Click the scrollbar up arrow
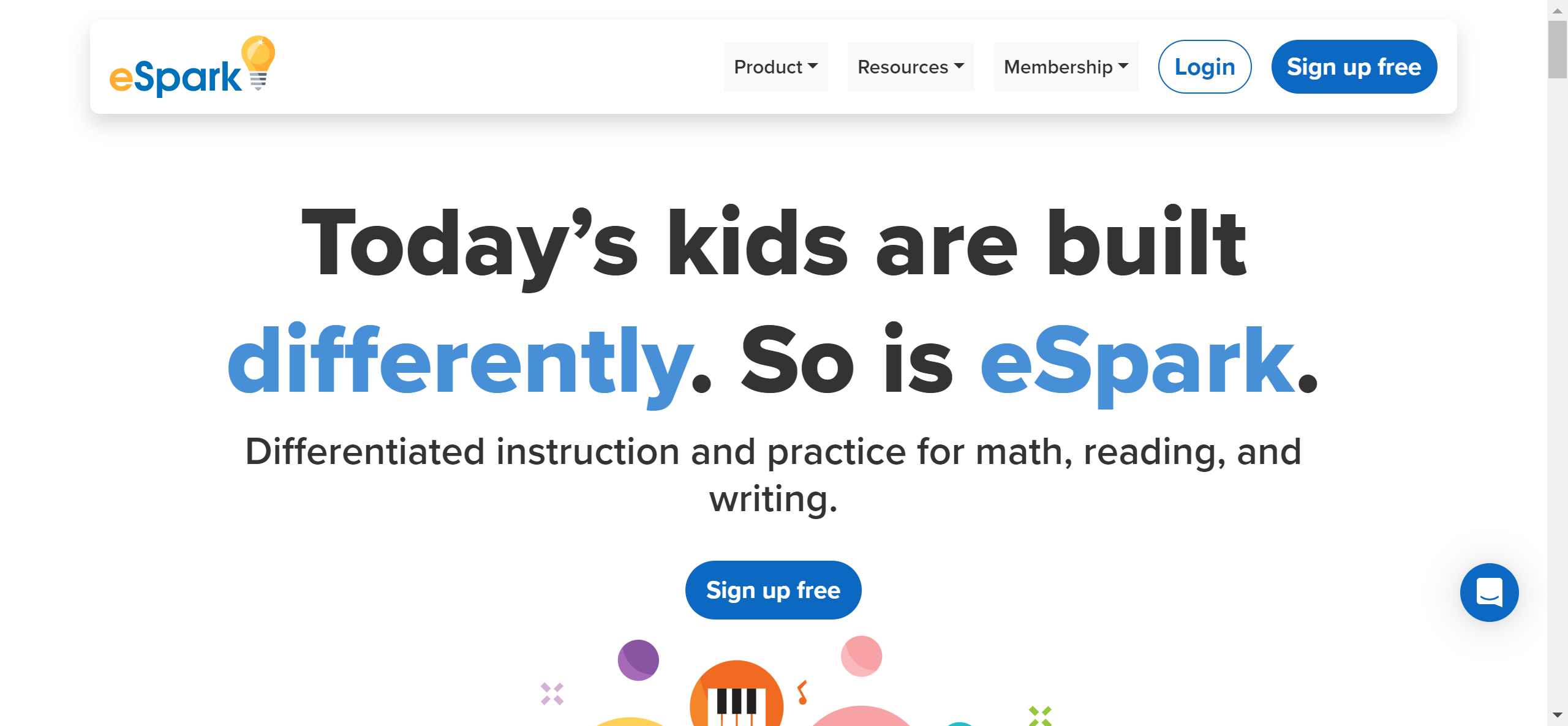1568x726 pixels. pyautogui.click(x=1557, y=10)
